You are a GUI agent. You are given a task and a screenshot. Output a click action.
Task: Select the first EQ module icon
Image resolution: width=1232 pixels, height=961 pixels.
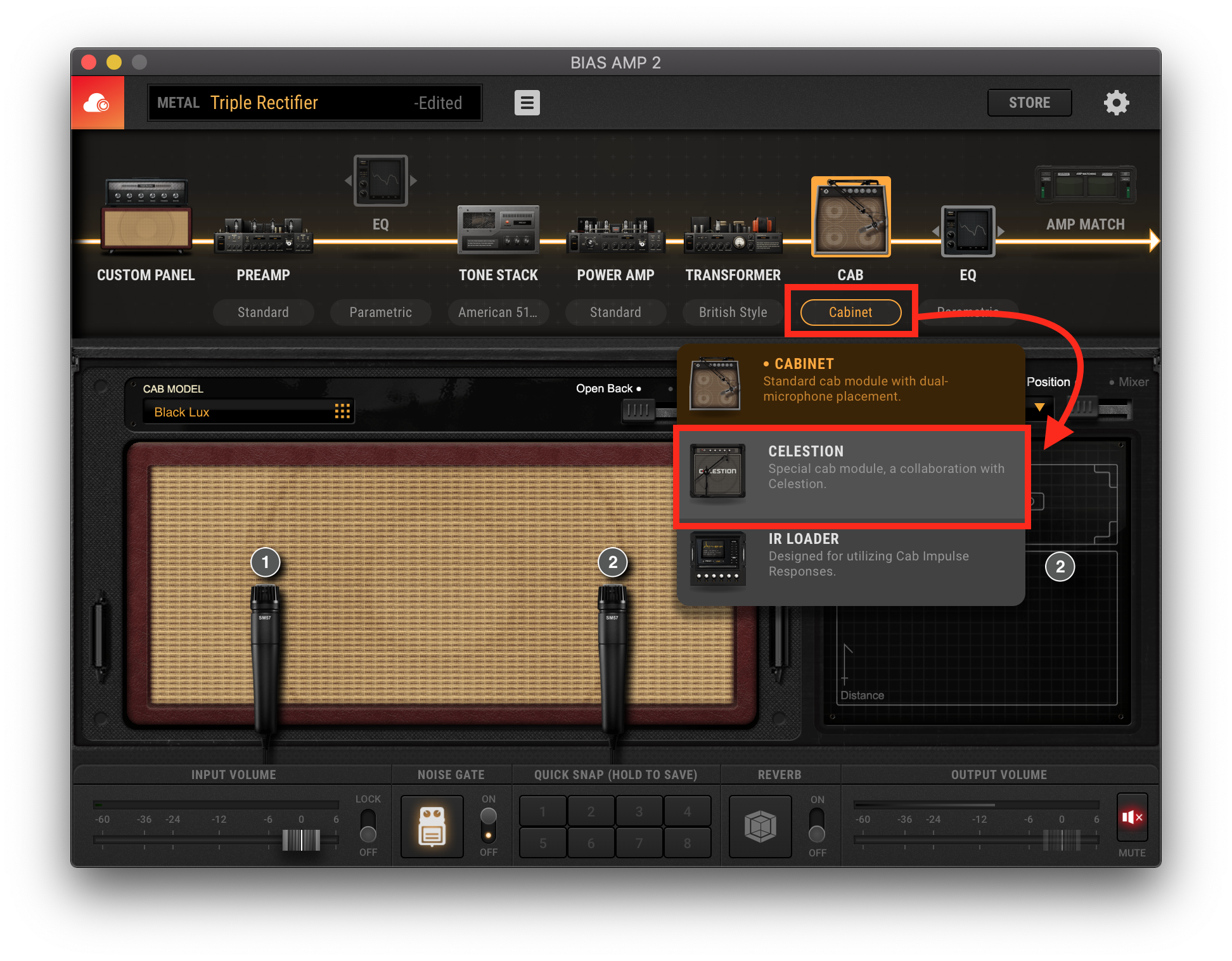pos(380,181)
